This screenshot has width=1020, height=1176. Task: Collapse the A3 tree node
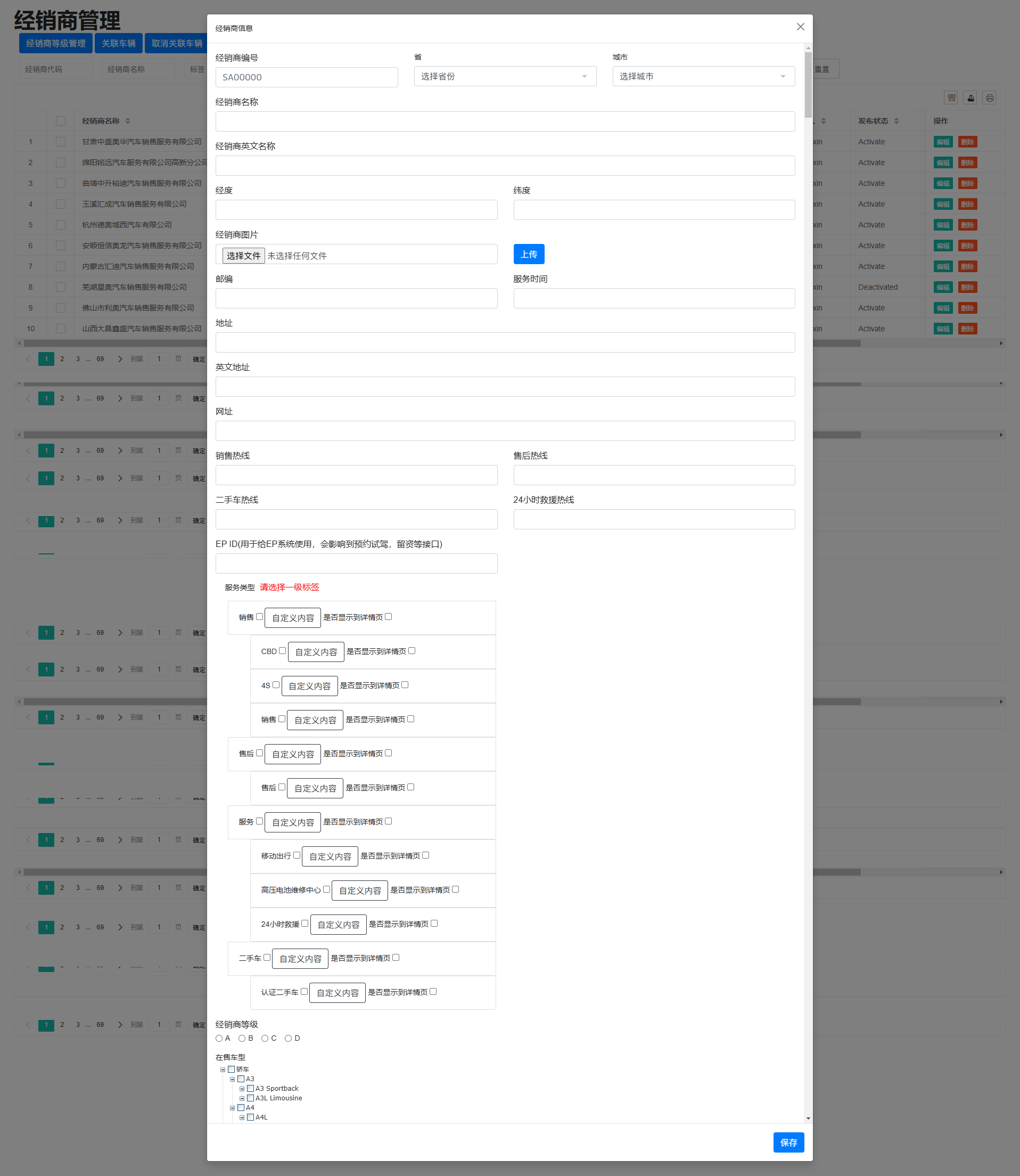point(232,1079)
